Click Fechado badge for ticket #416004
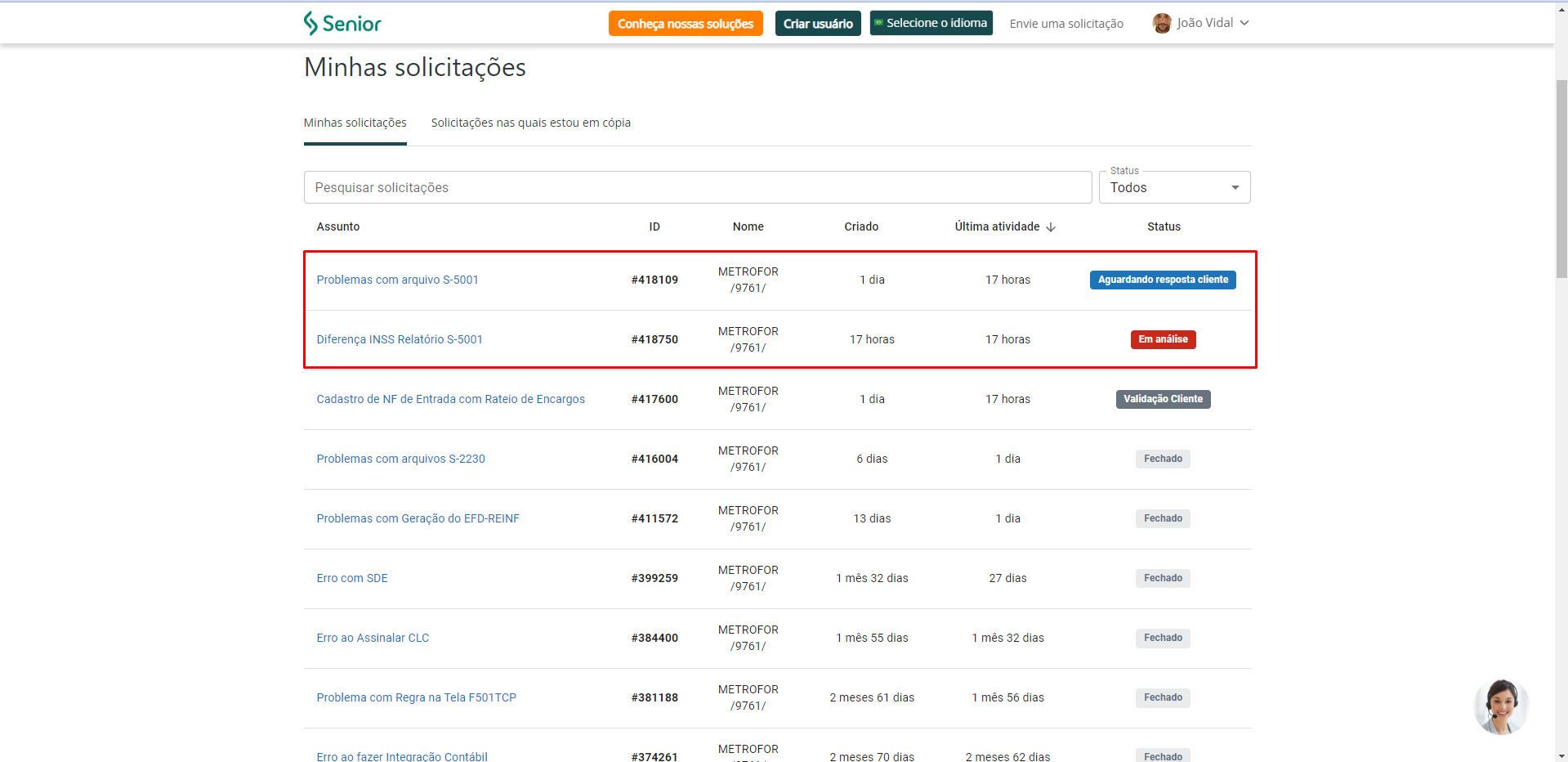Viewport: 1568px width, 762px height. tap(1163, 459)
